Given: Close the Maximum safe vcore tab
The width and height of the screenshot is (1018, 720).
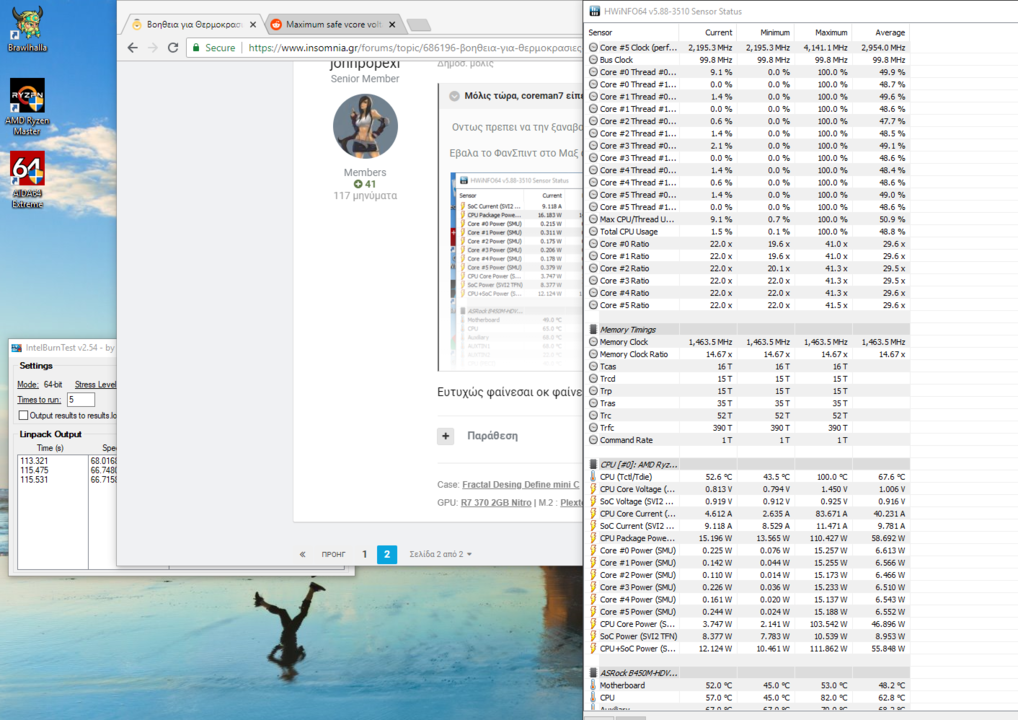Looking at the screenshot, I should [x=391, y=25].
